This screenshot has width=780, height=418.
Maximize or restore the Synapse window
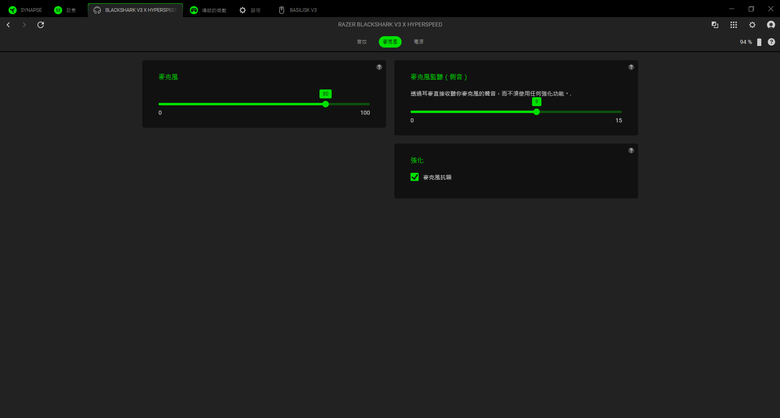(x=751, y=9)
